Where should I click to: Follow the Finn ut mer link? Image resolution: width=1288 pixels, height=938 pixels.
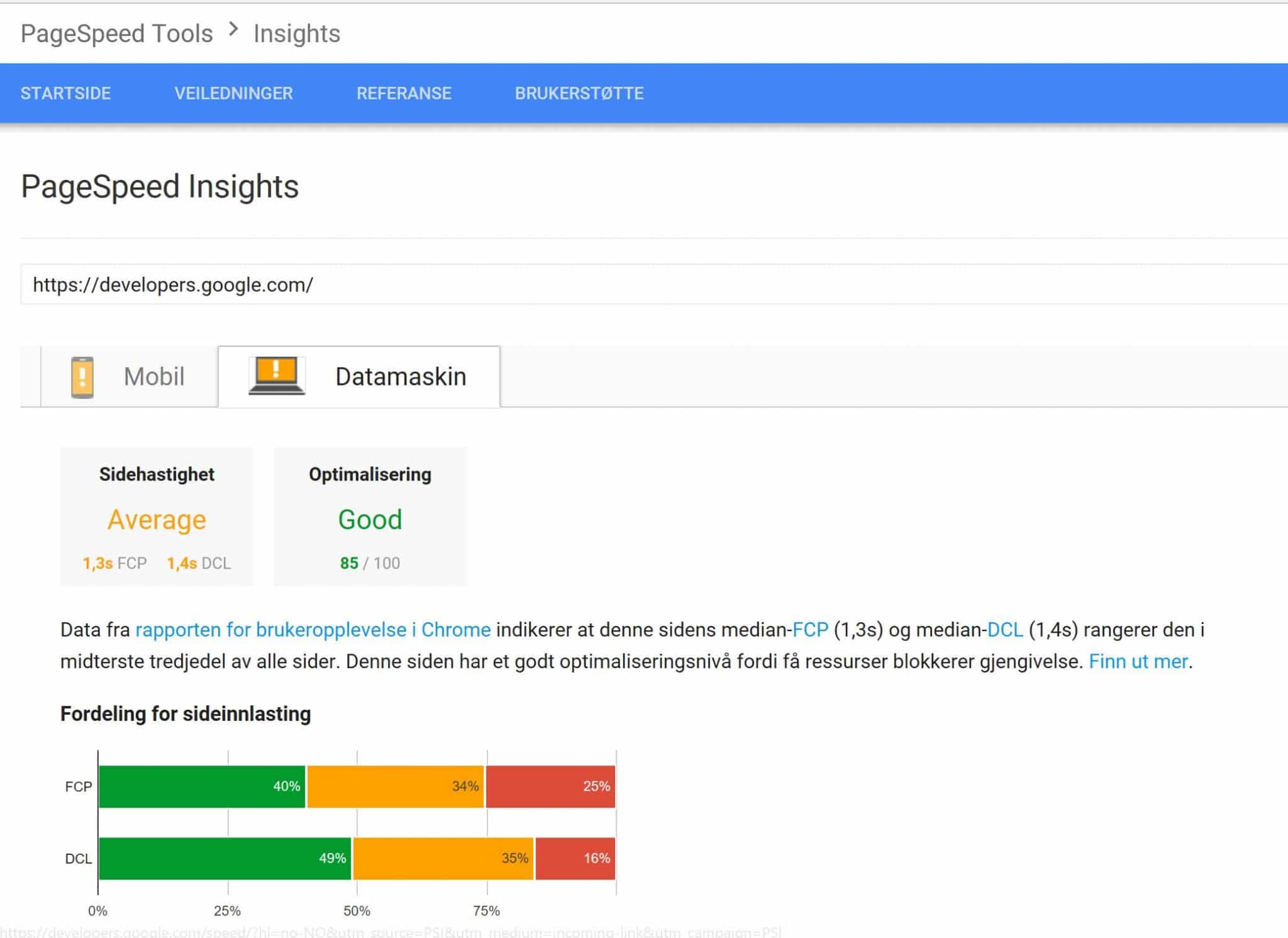pos(1138,661)
